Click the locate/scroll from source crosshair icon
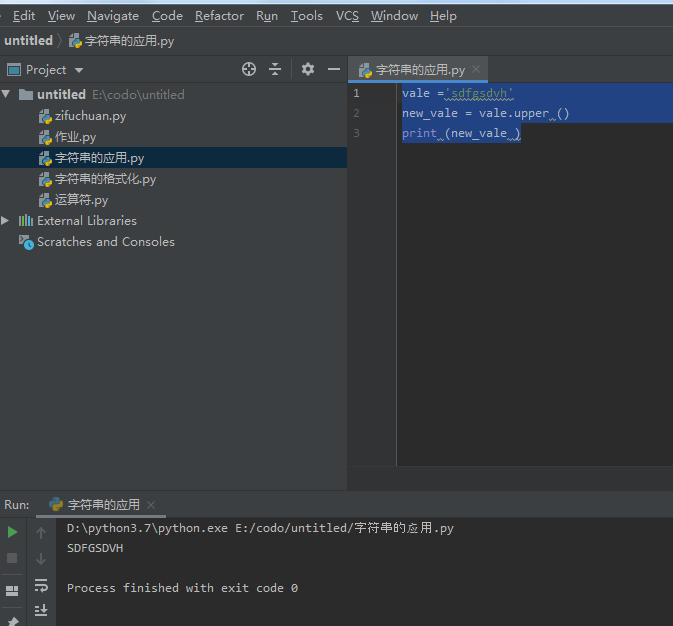 (249, 69)
